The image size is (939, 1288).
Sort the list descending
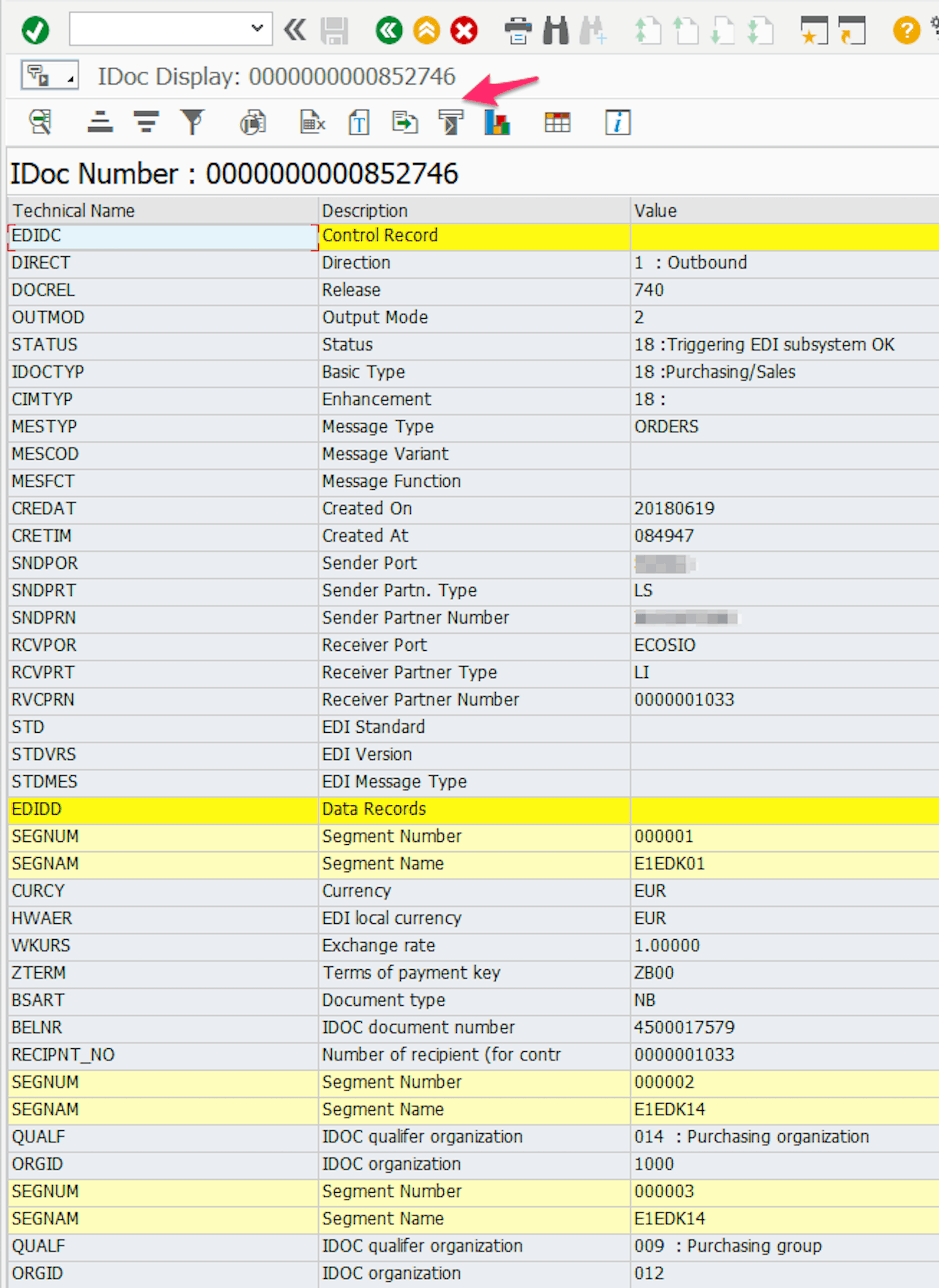point(146,122)
